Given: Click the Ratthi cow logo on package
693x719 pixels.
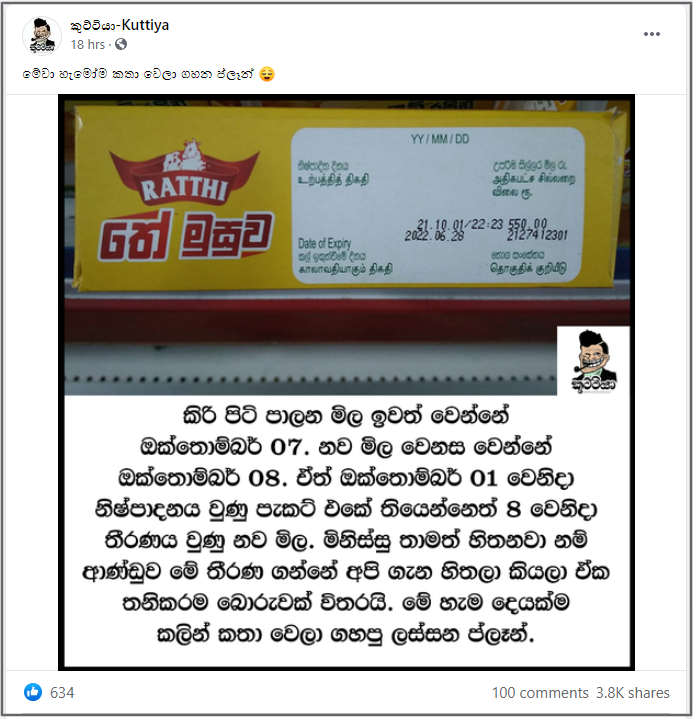Looking at the screenshot, I should tap(184, 172).
